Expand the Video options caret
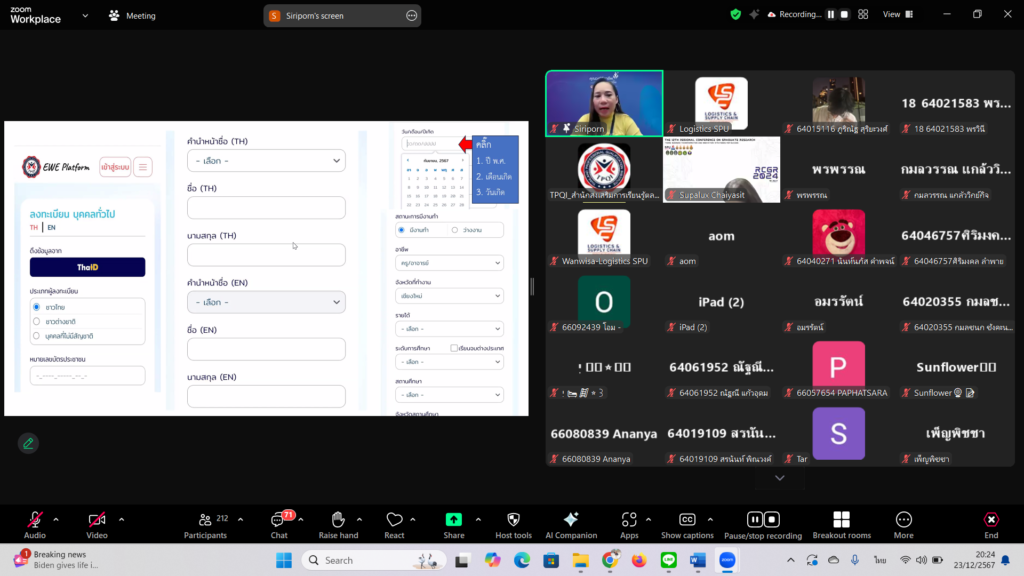Image resolution: width=1024 pixels, height=576 pixels. point(121,520)
